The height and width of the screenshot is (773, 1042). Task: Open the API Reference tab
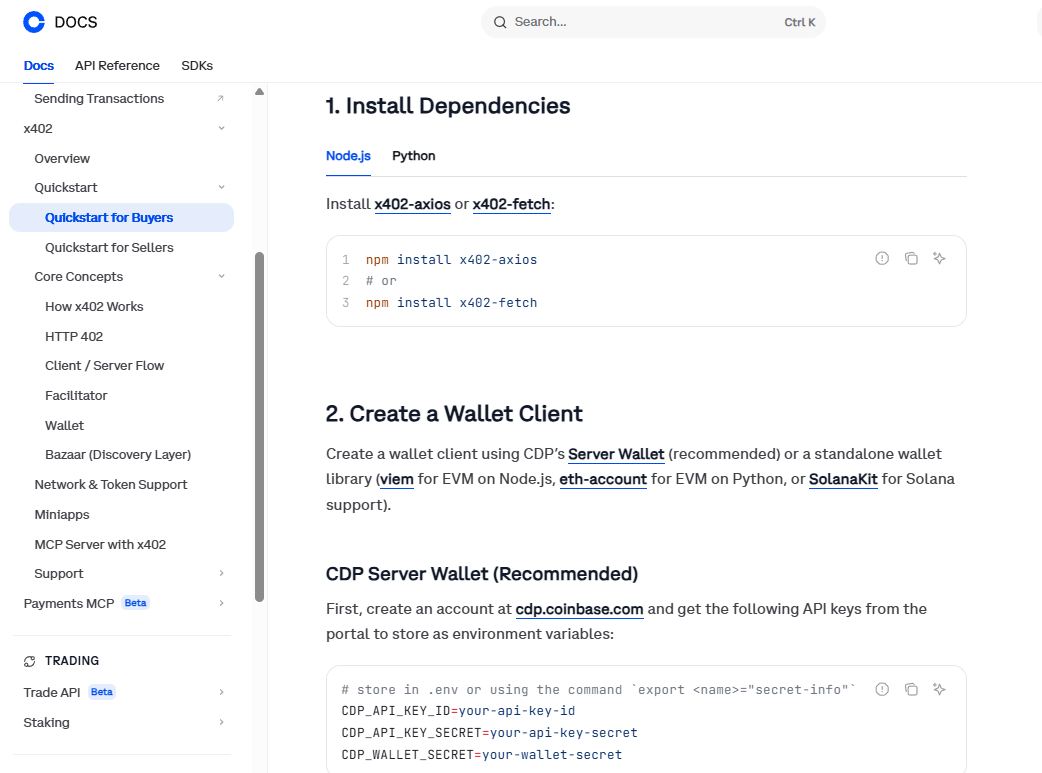(x=117, y=66)
